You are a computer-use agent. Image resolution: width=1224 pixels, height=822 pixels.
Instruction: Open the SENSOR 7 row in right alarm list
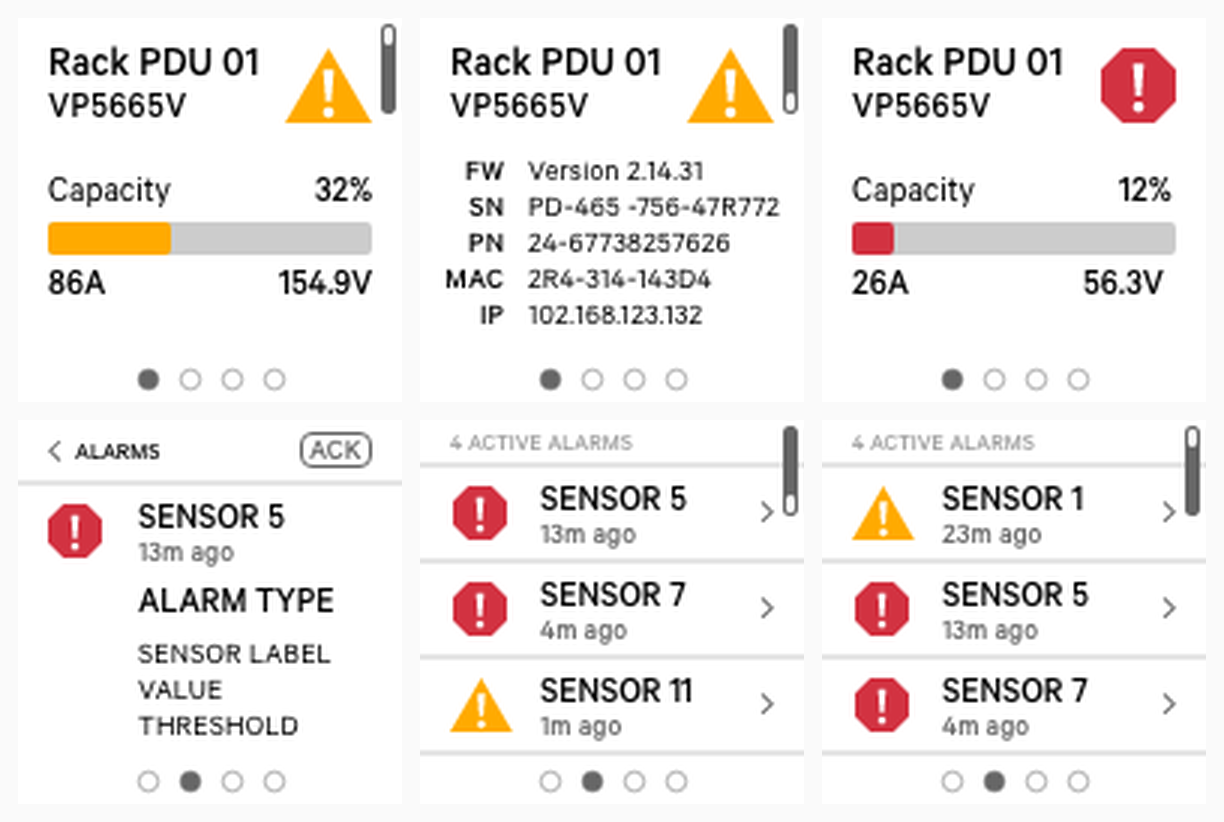(x=1014, y=705)
